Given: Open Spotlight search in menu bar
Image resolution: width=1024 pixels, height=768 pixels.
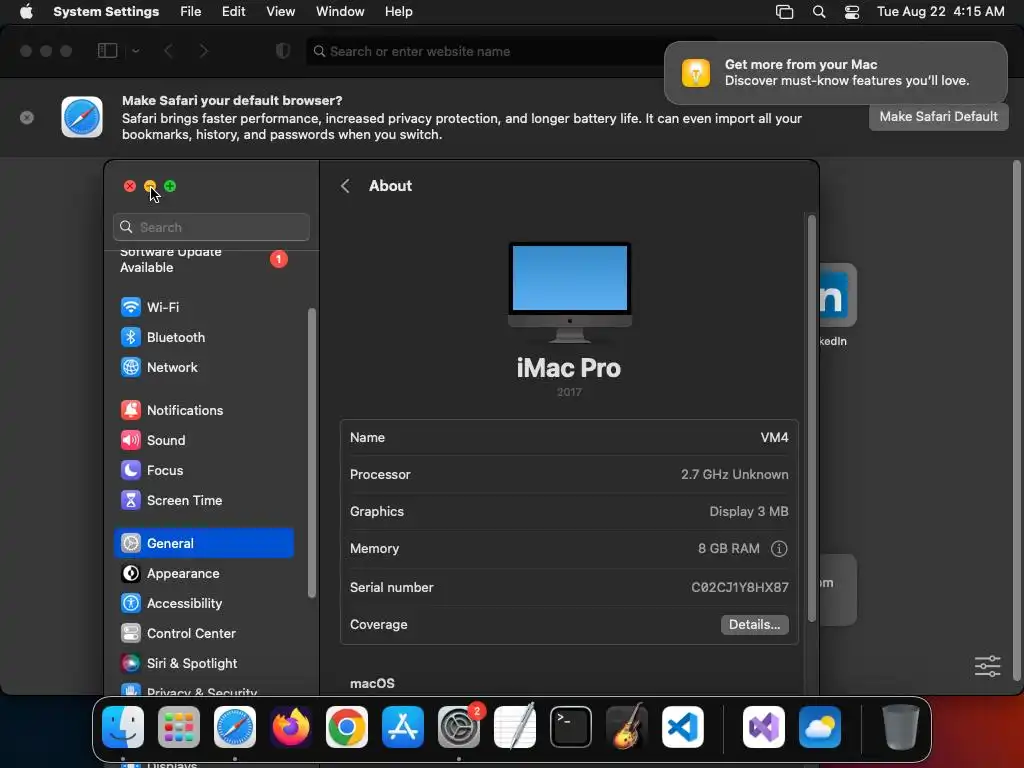Looking at the screenshot, I should (819, 12).
